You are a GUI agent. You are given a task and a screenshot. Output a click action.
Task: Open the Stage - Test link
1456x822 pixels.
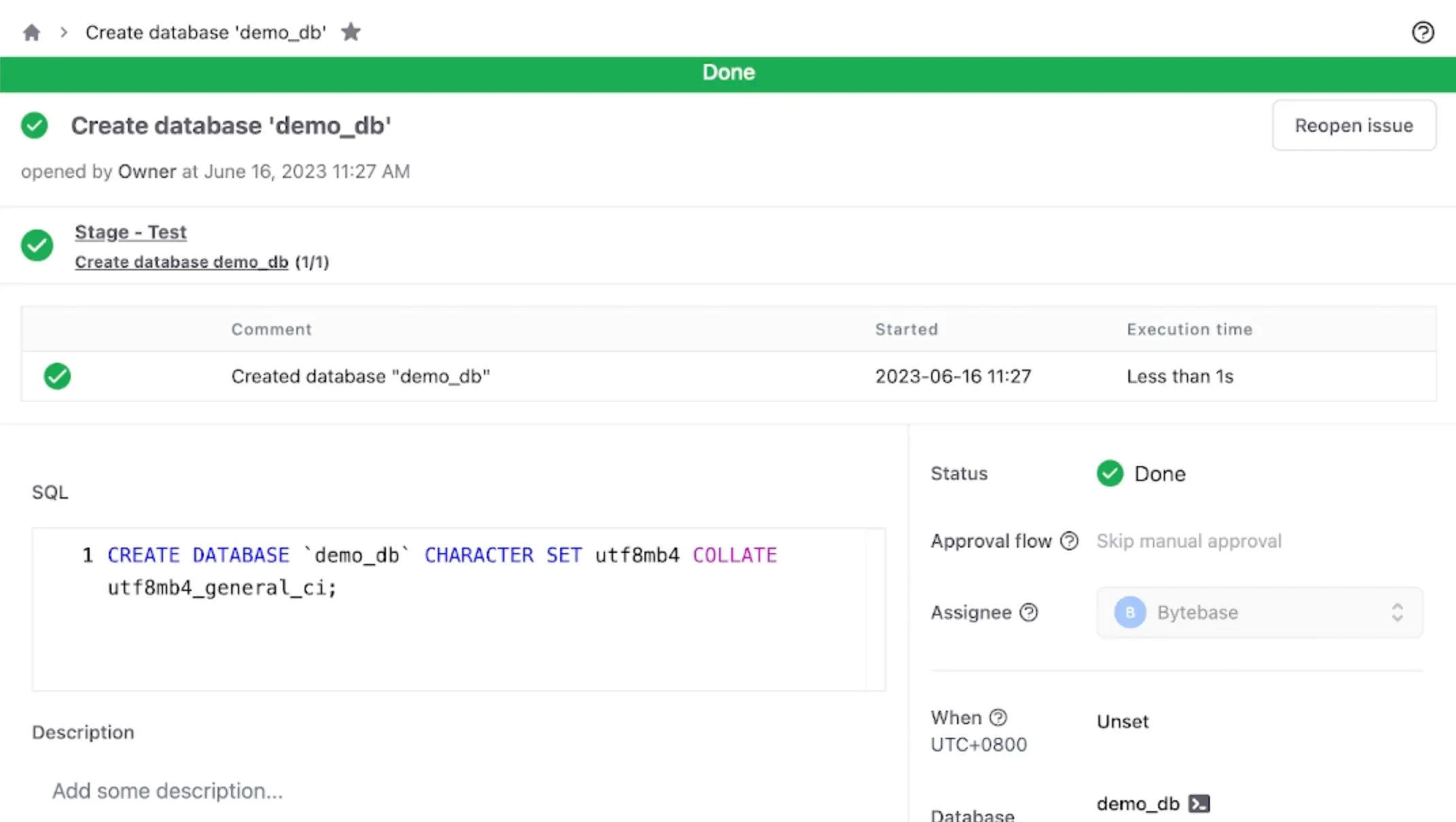(131, 232)
